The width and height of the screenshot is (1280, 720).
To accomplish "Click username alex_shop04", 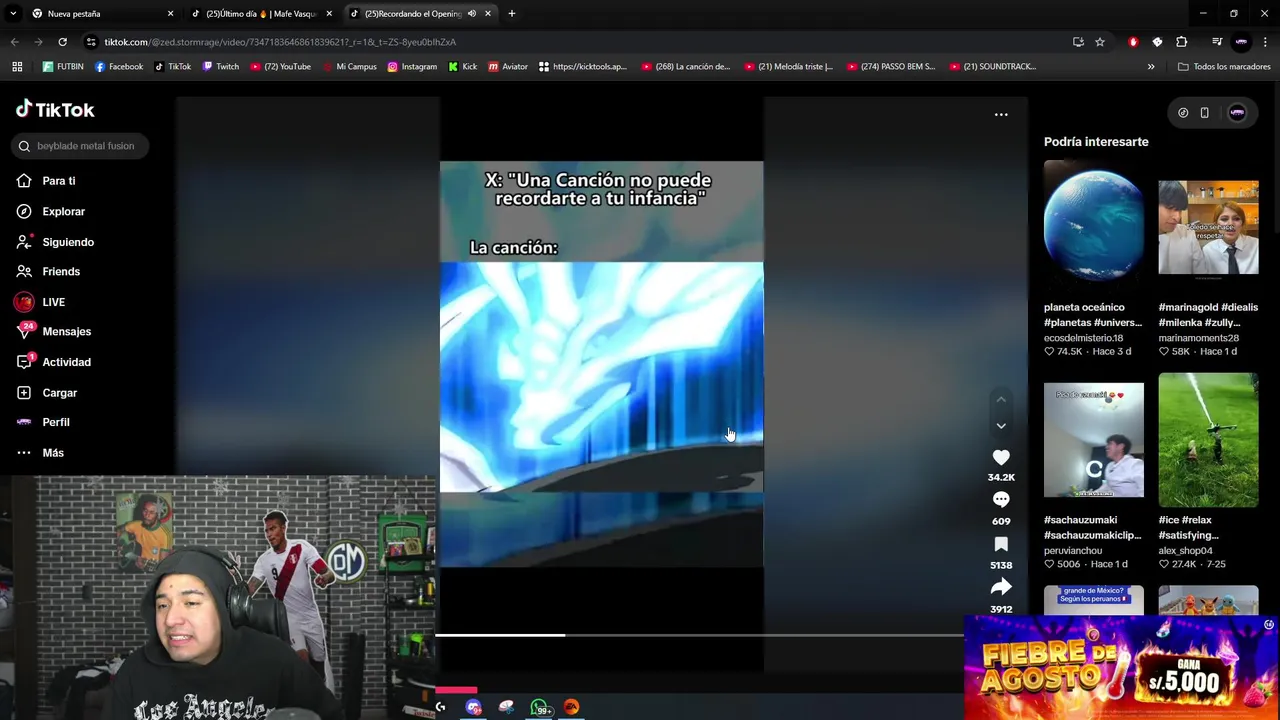I will [x=1185, y=551].
